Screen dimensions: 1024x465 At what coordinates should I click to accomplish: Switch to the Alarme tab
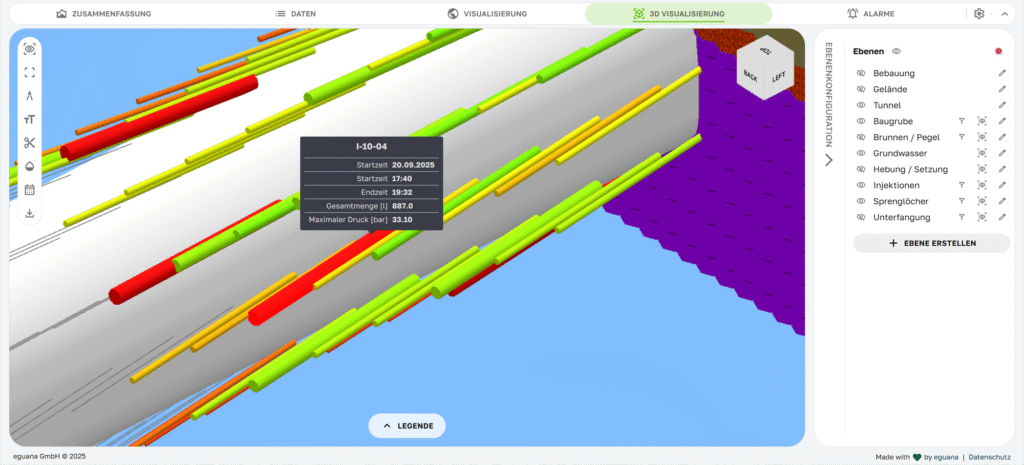point(870,14)
